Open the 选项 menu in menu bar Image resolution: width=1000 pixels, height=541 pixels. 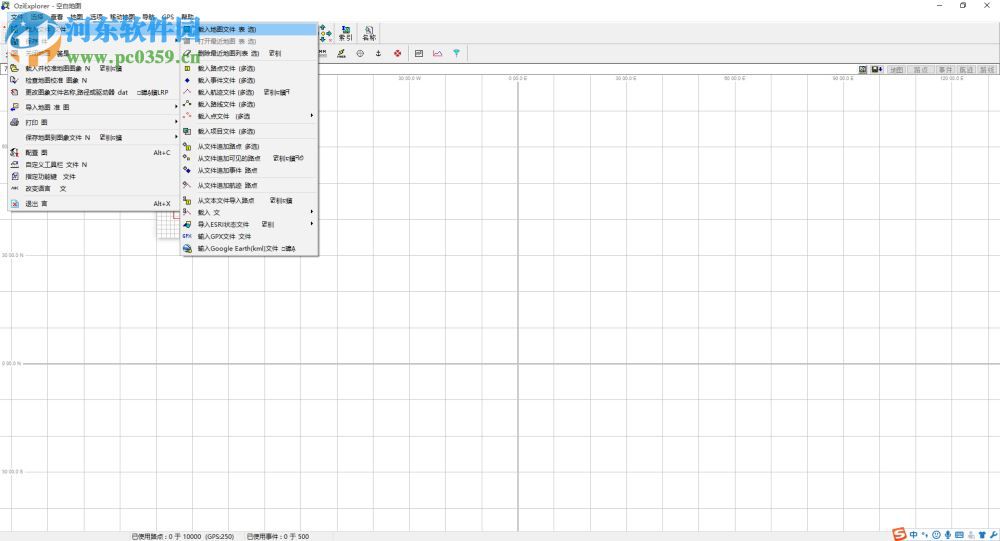pos(96,17)
